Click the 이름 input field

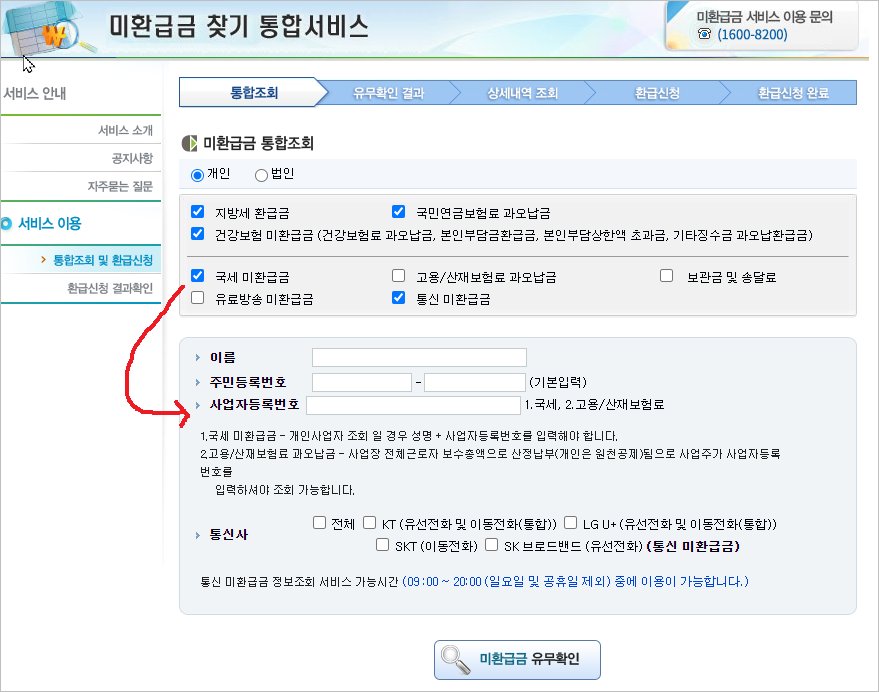(419, 357)
